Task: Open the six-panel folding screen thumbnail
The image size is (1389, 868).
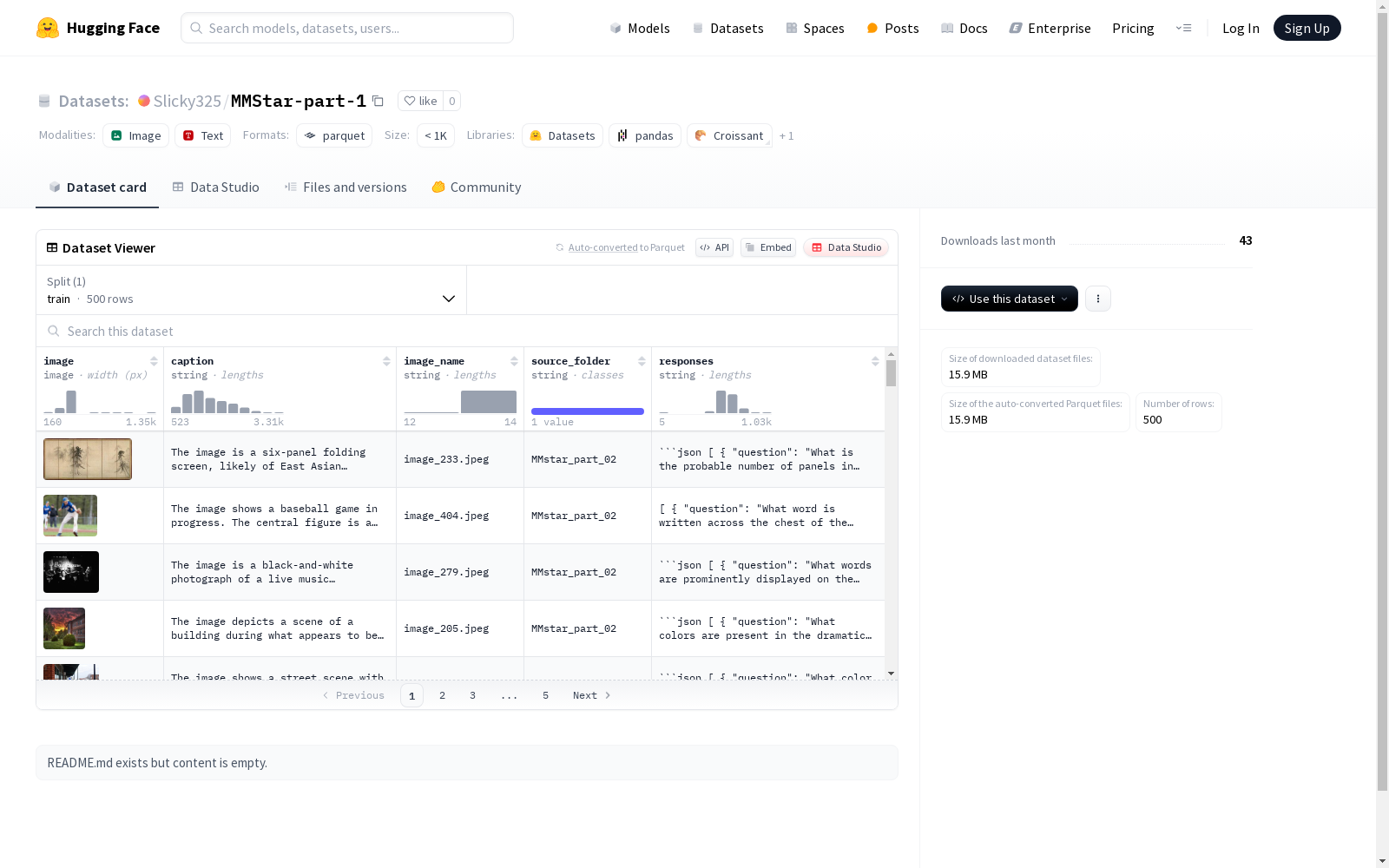Action: coord(88,459)
